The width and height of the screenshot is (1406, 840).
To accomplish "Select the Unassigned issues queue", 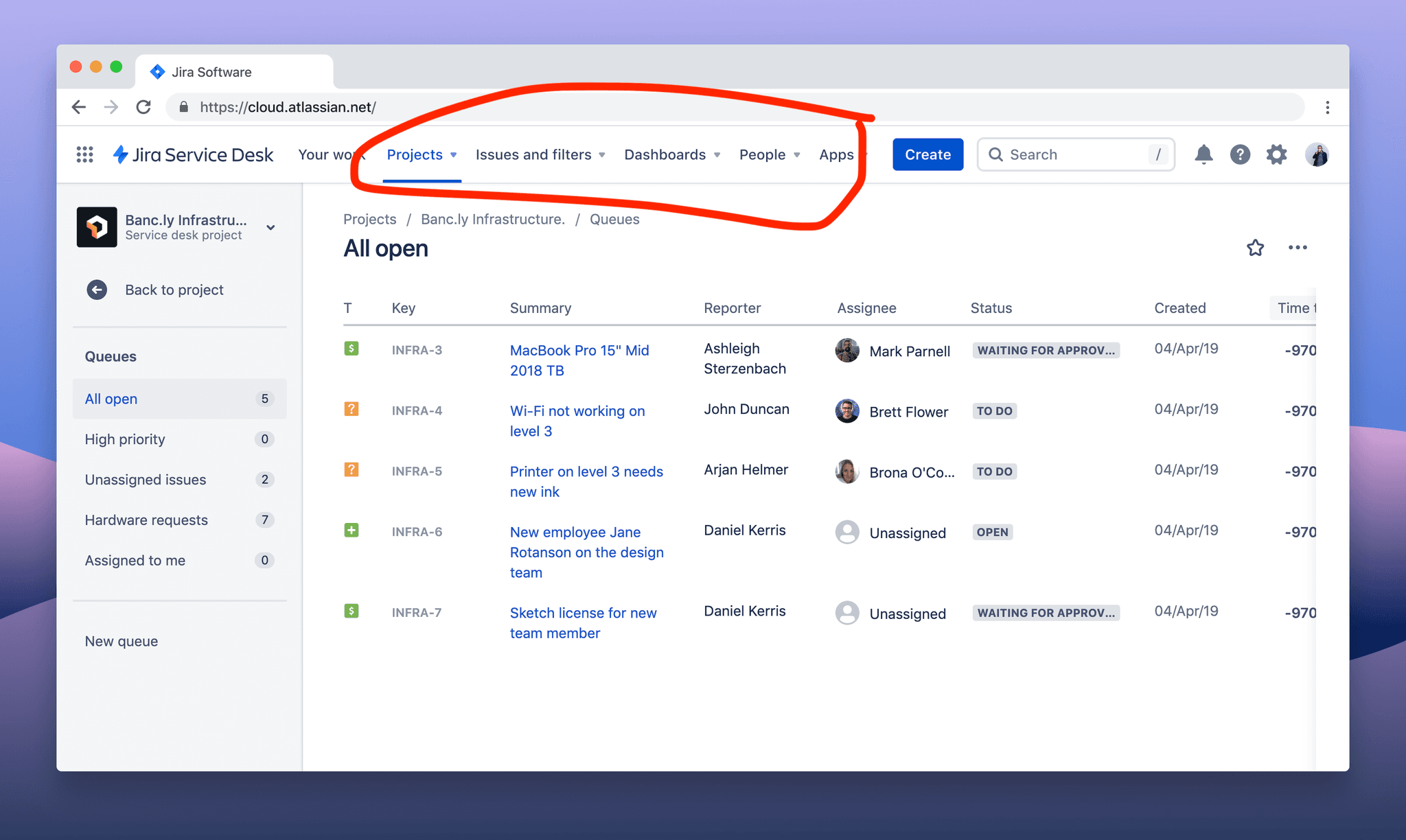I will pos(145,479).
